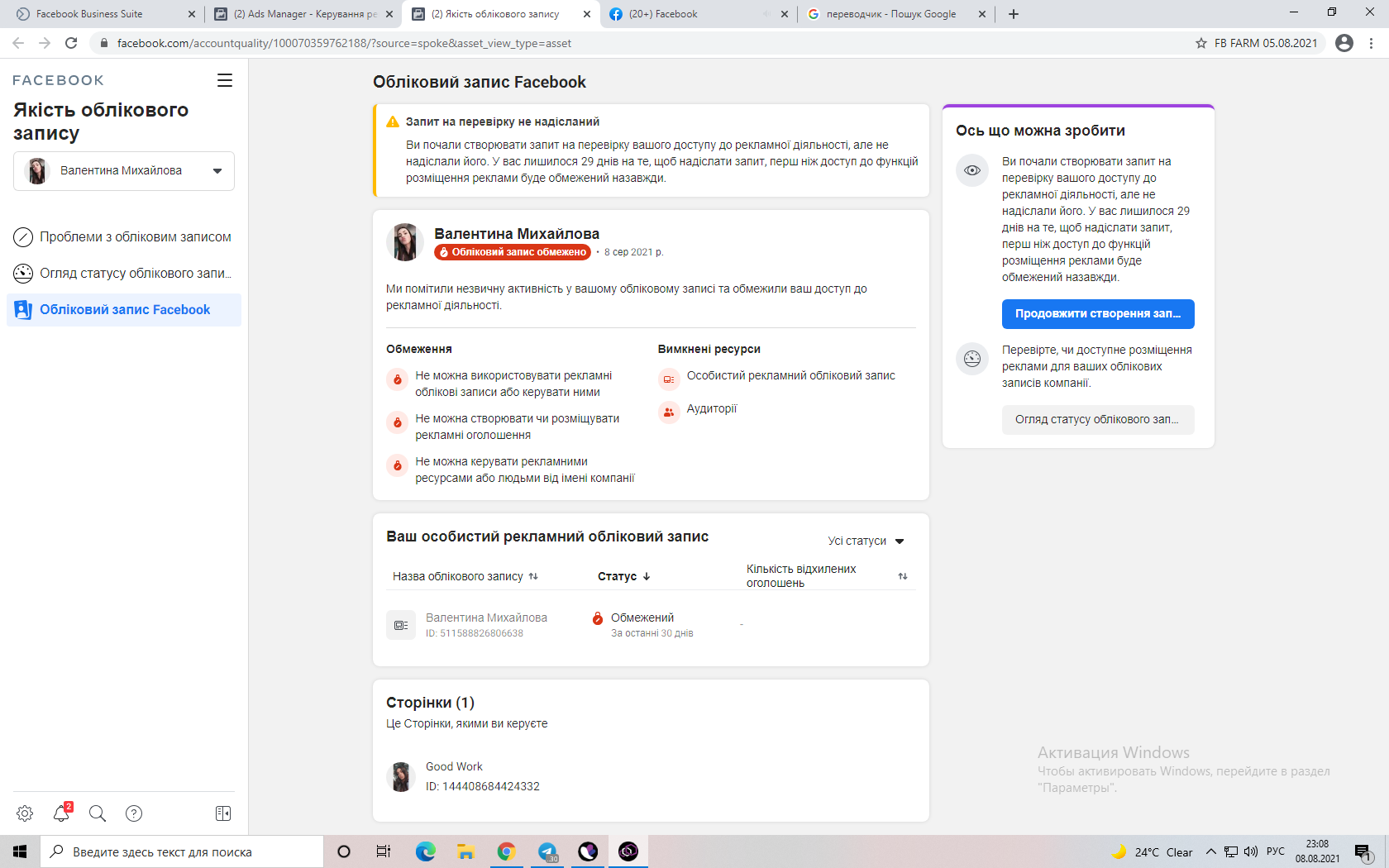The height and width of the screenshot is (868, 1389).
Task: Open notifications bell with red badge
Action: coord(62,813)
